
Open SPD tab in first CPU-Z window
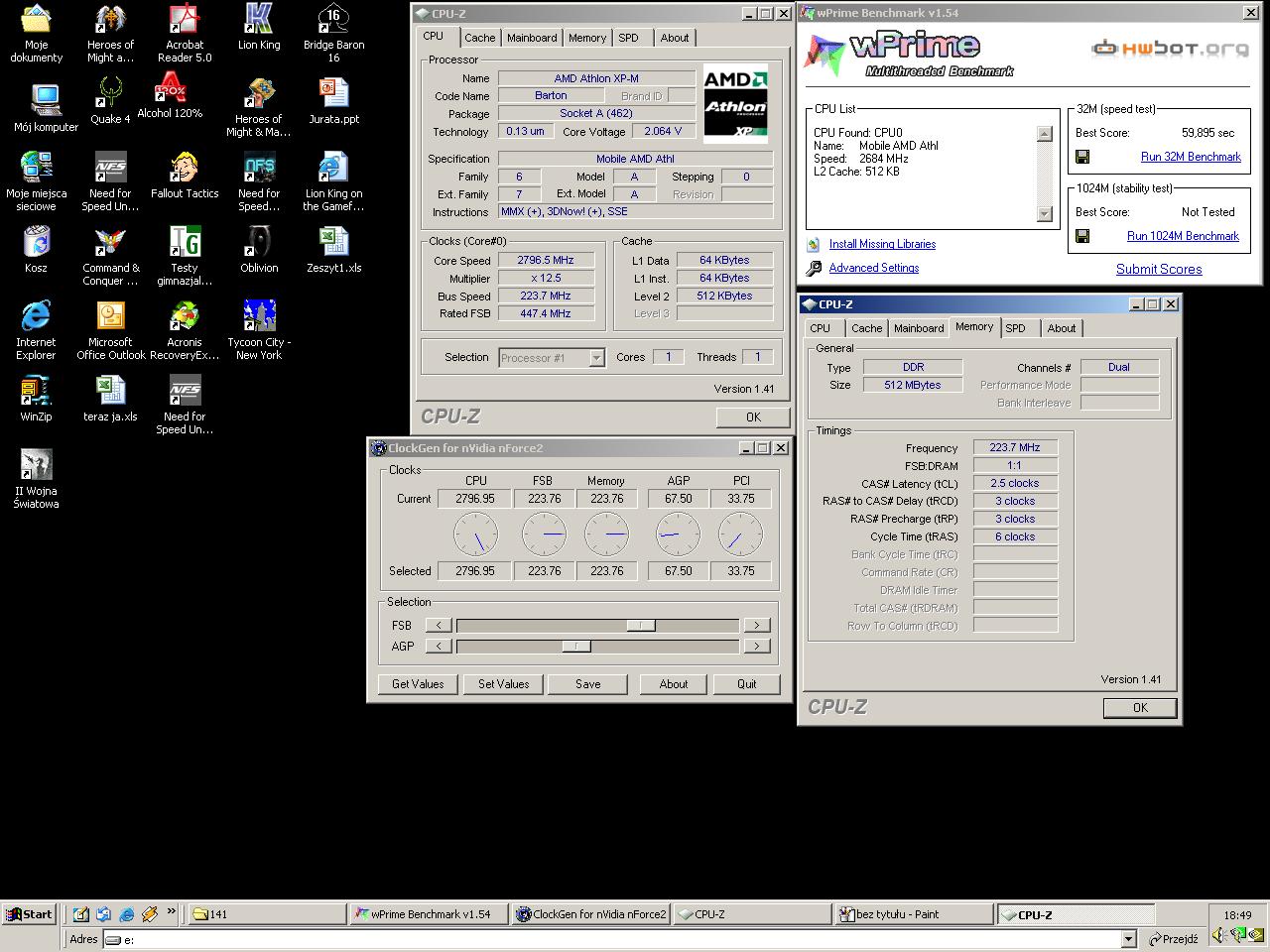click(x=628, y=38)
